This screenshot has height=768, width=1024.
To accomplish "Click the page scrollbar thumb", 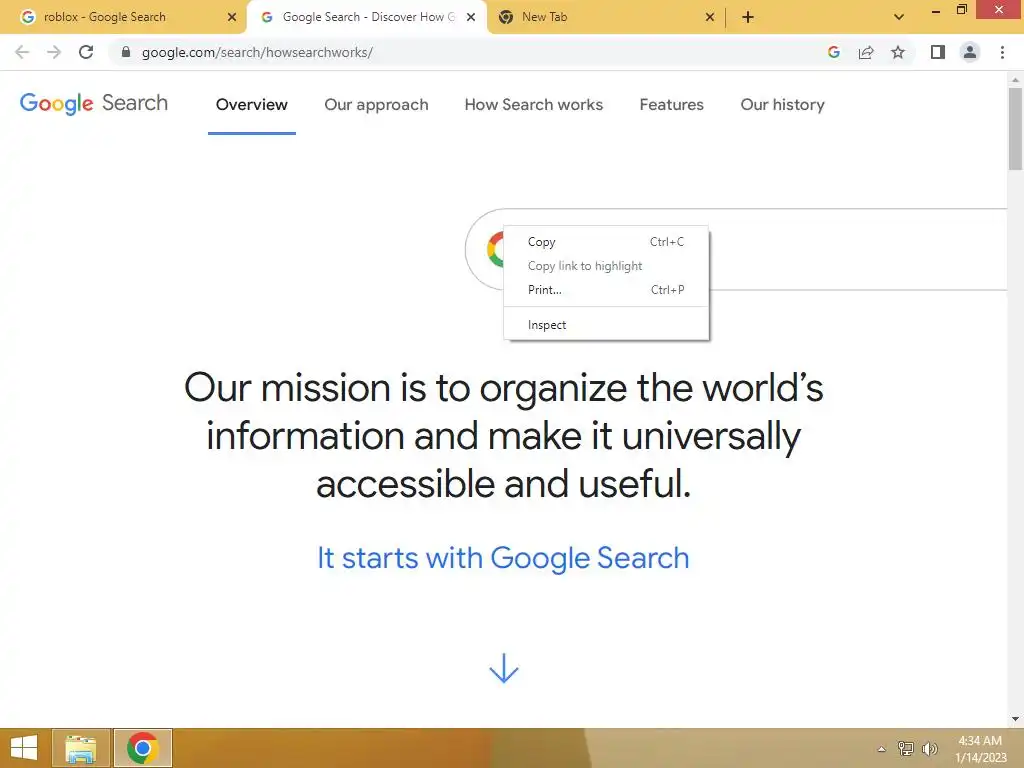I will [x=1015, y=129].
